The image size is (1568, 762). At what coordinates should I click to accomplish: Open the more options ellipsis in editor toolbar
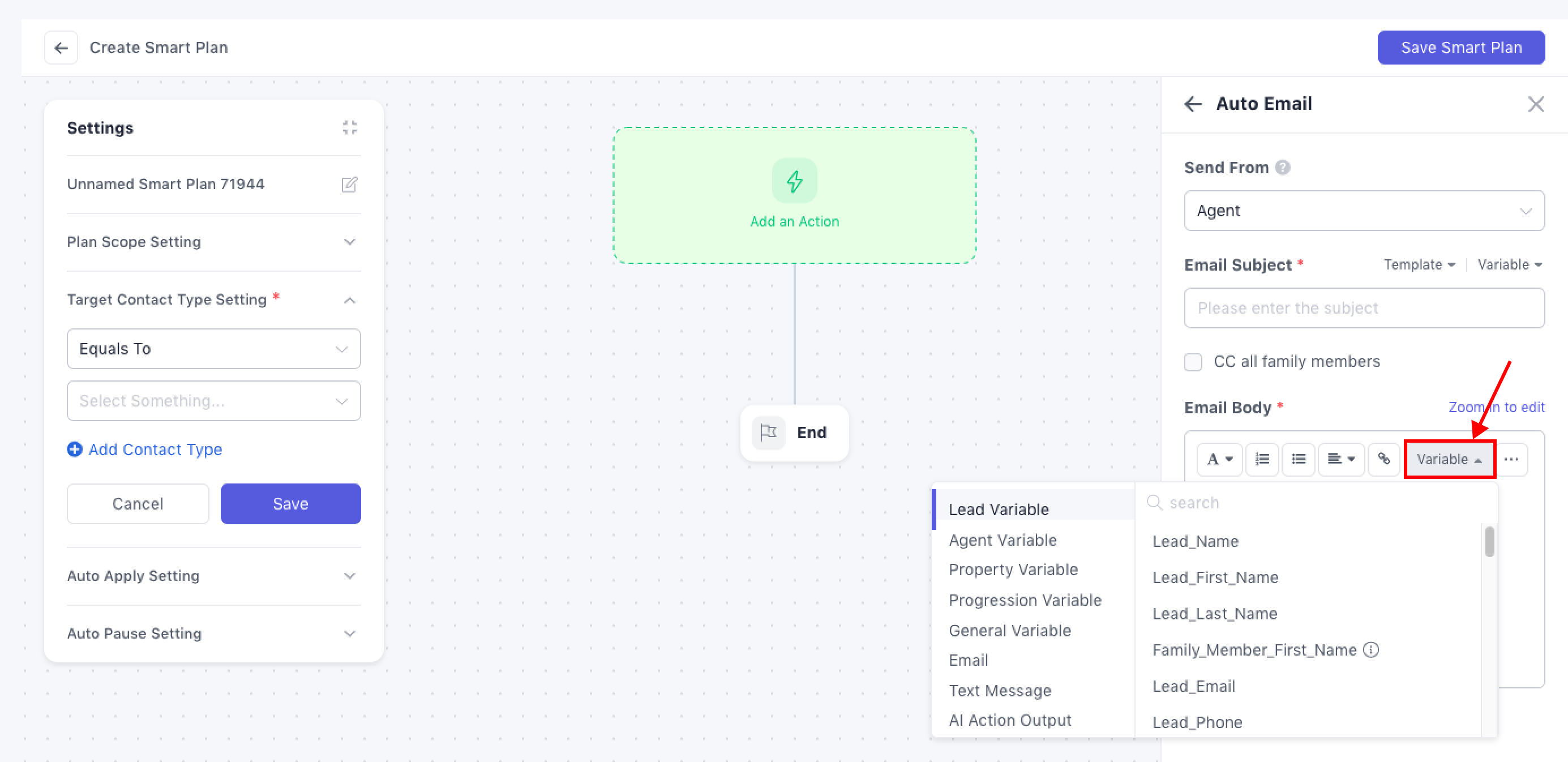[x=1511, y=459]
